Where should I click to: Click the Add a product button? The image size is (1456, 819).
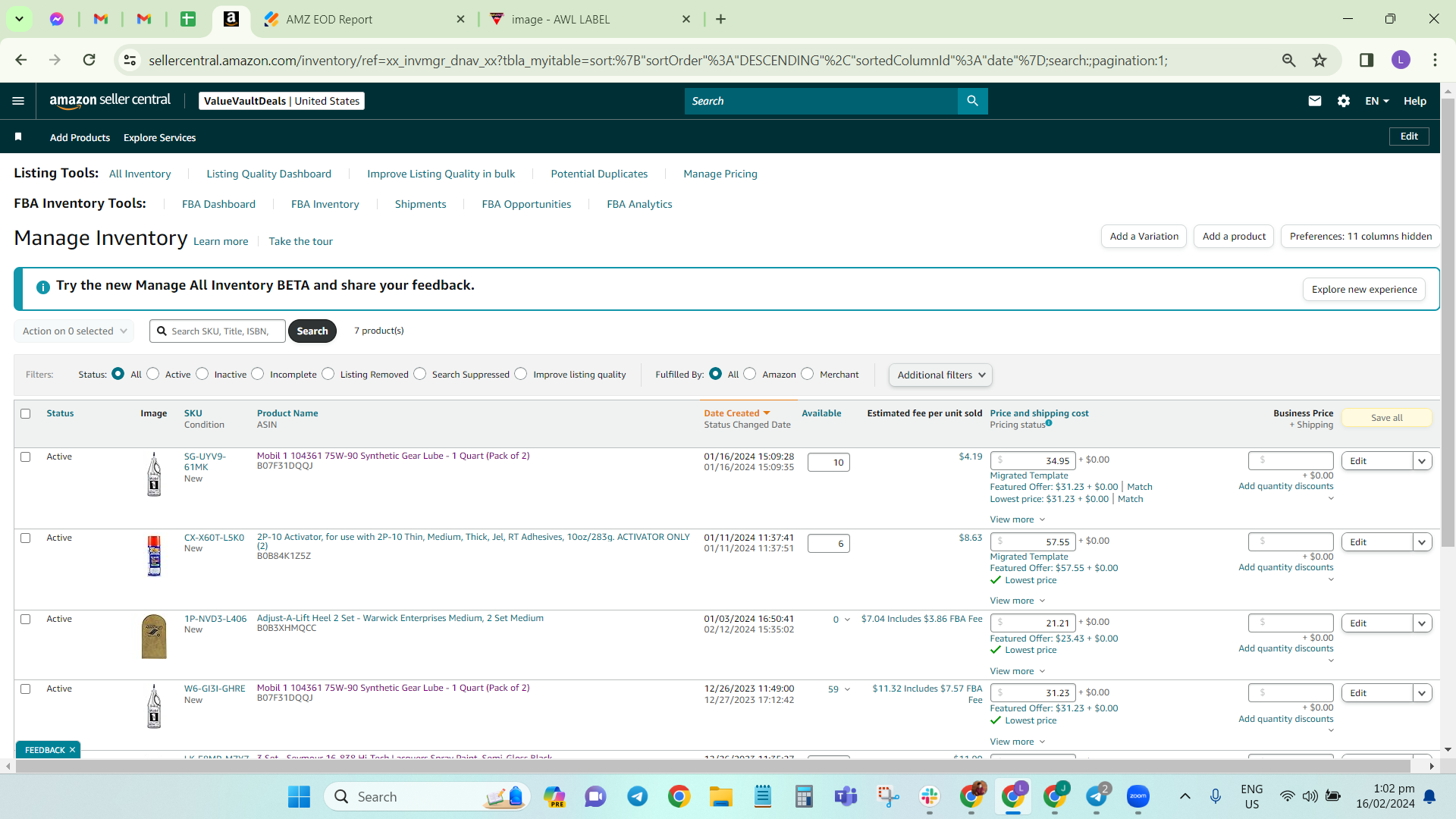(1234, 237)
